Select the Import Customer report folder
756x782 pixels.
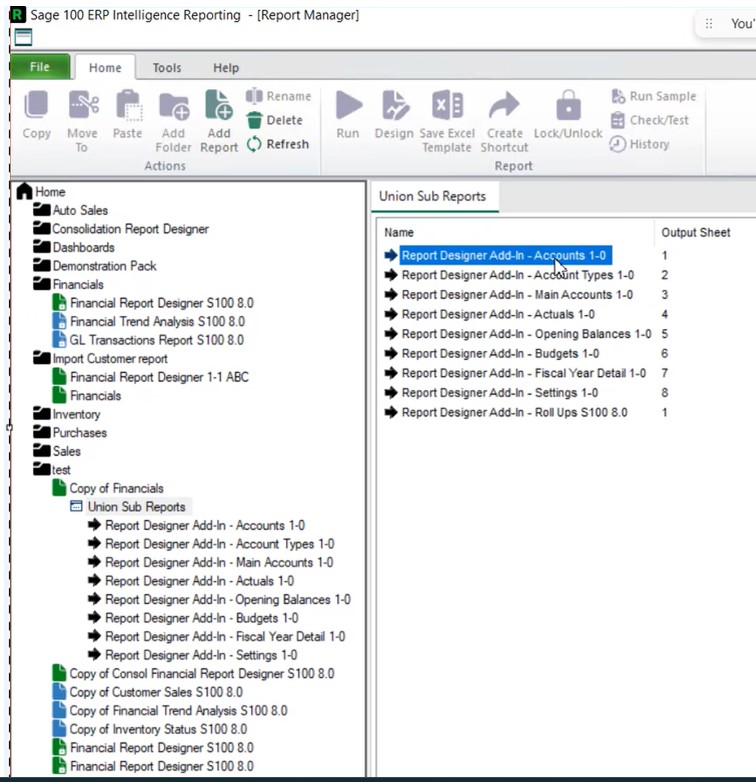[110, 358]
